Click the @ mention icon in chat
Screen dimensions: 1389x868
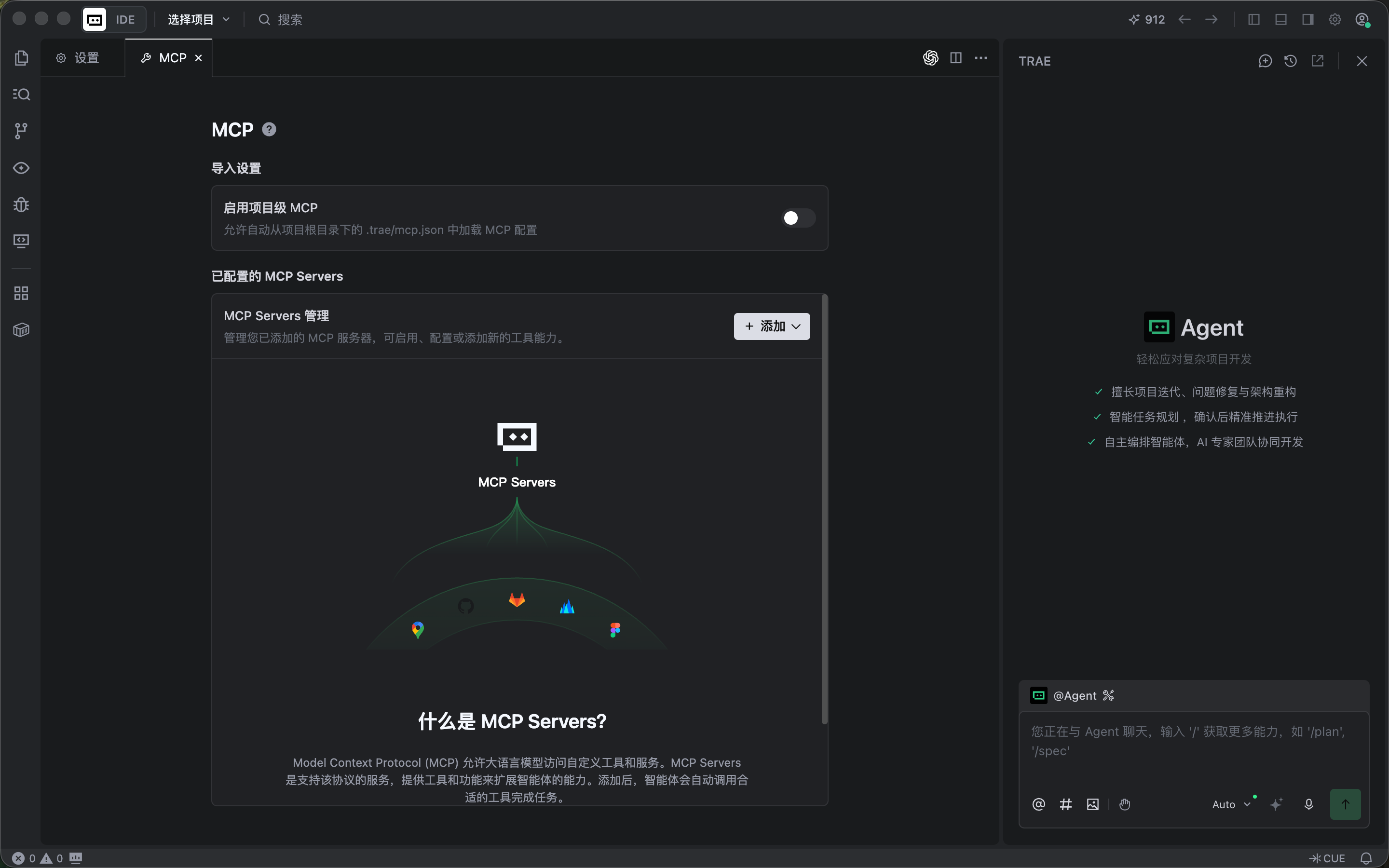coord(1038,804)
